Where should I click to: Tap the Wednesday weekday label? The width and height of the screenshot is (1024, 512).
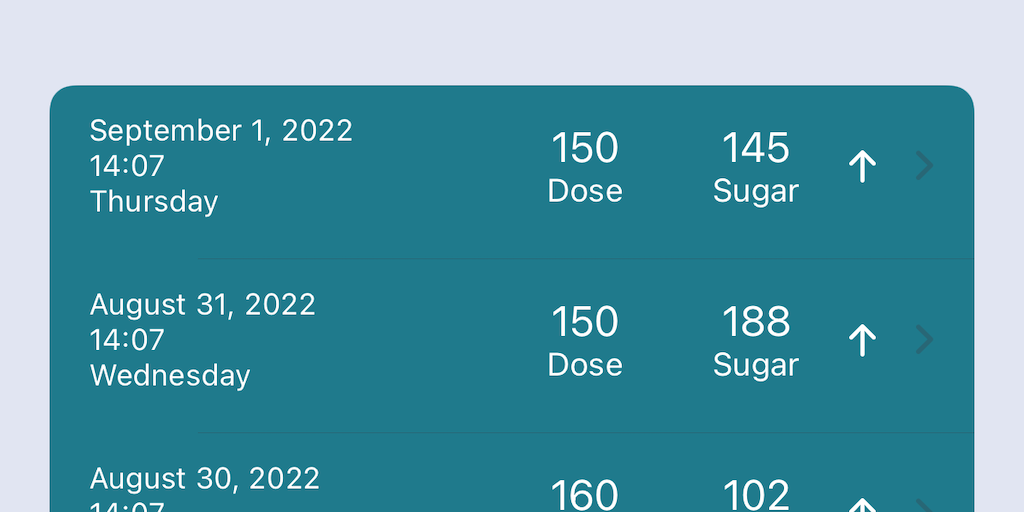click(170, 376)
